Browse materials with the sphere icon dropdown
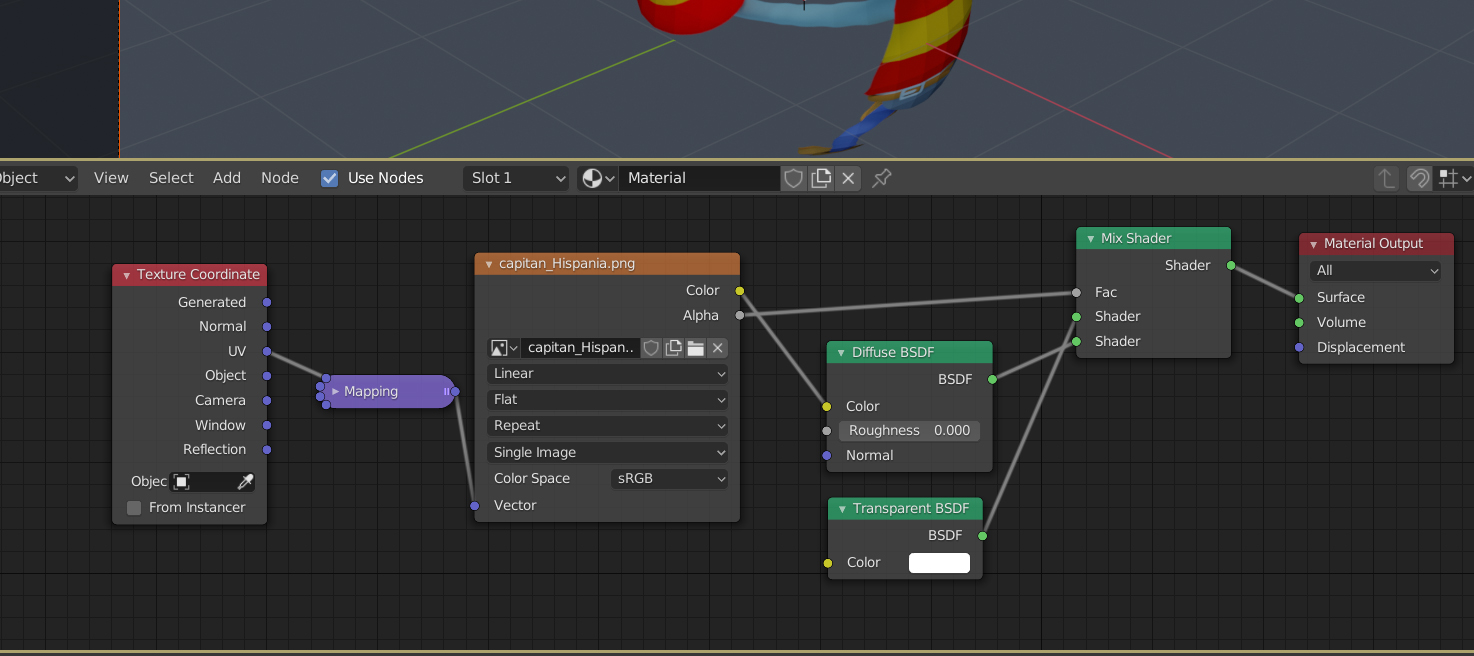 (x=598, y=178)
